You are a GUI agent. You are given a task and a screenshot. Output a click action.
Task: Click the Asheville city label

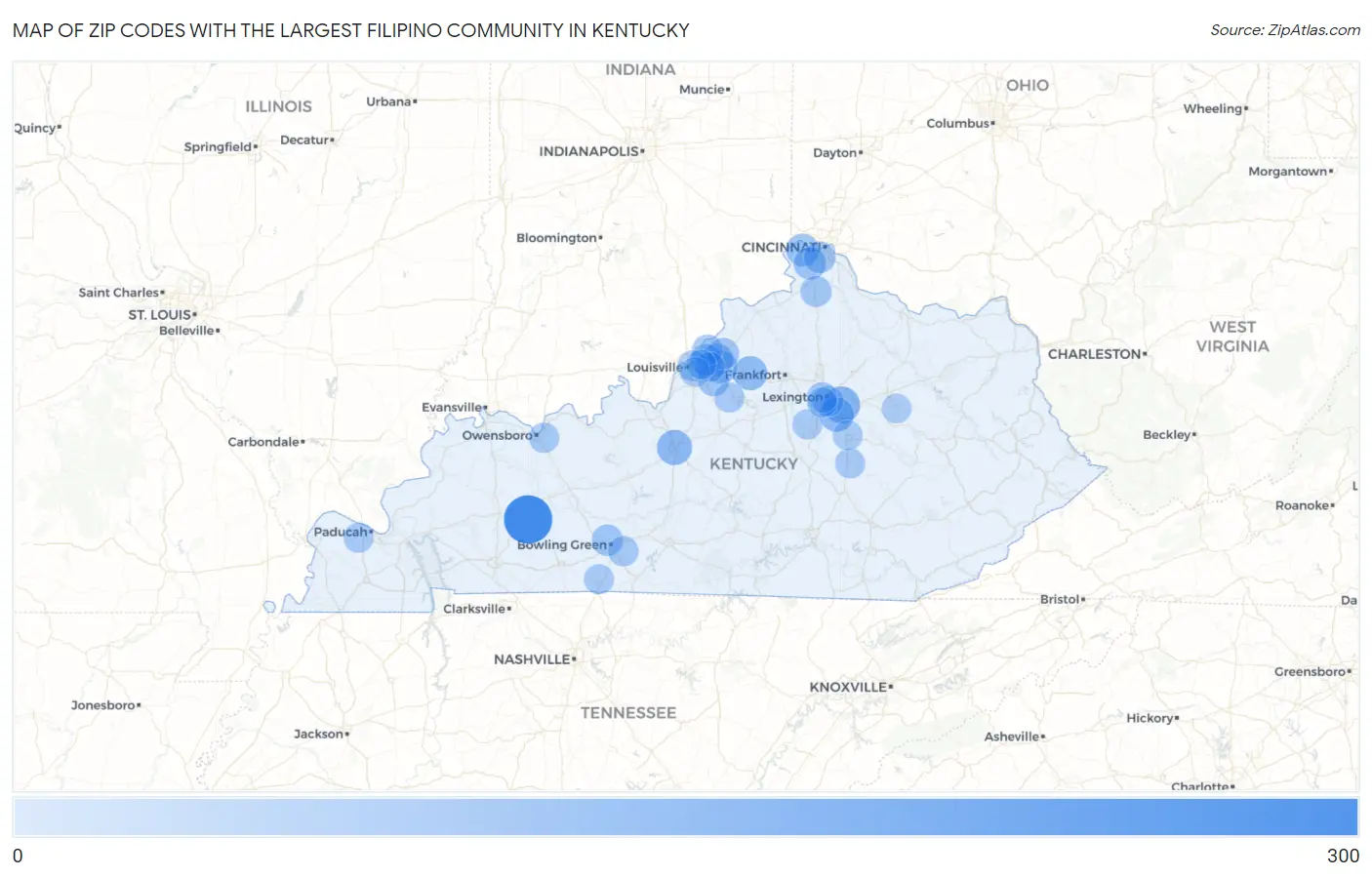point(1013,737)
